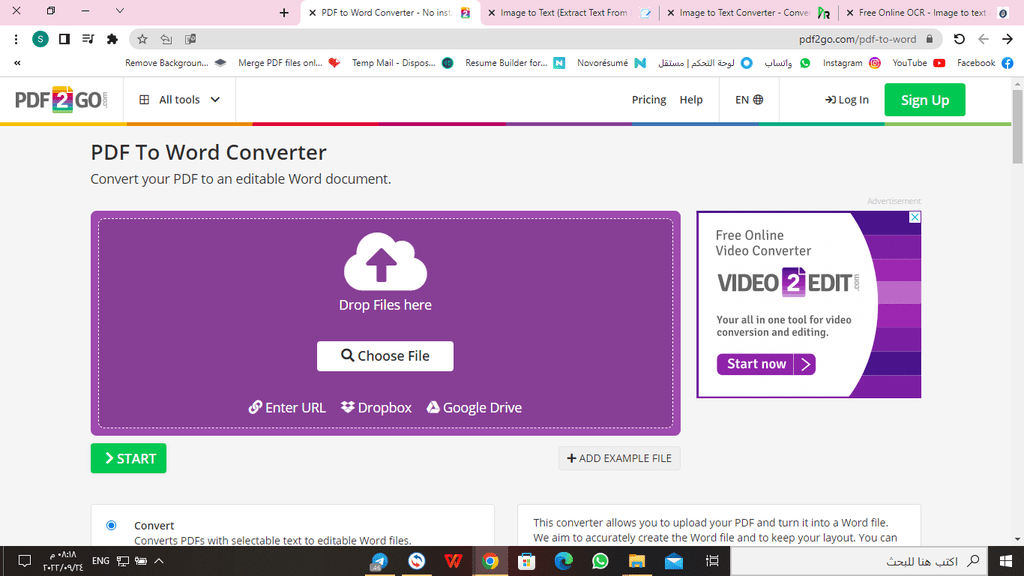Open File Explorer from taskbar
Image resolution: width=1024 pixels, height=576 pixels.
click(637, 561)
